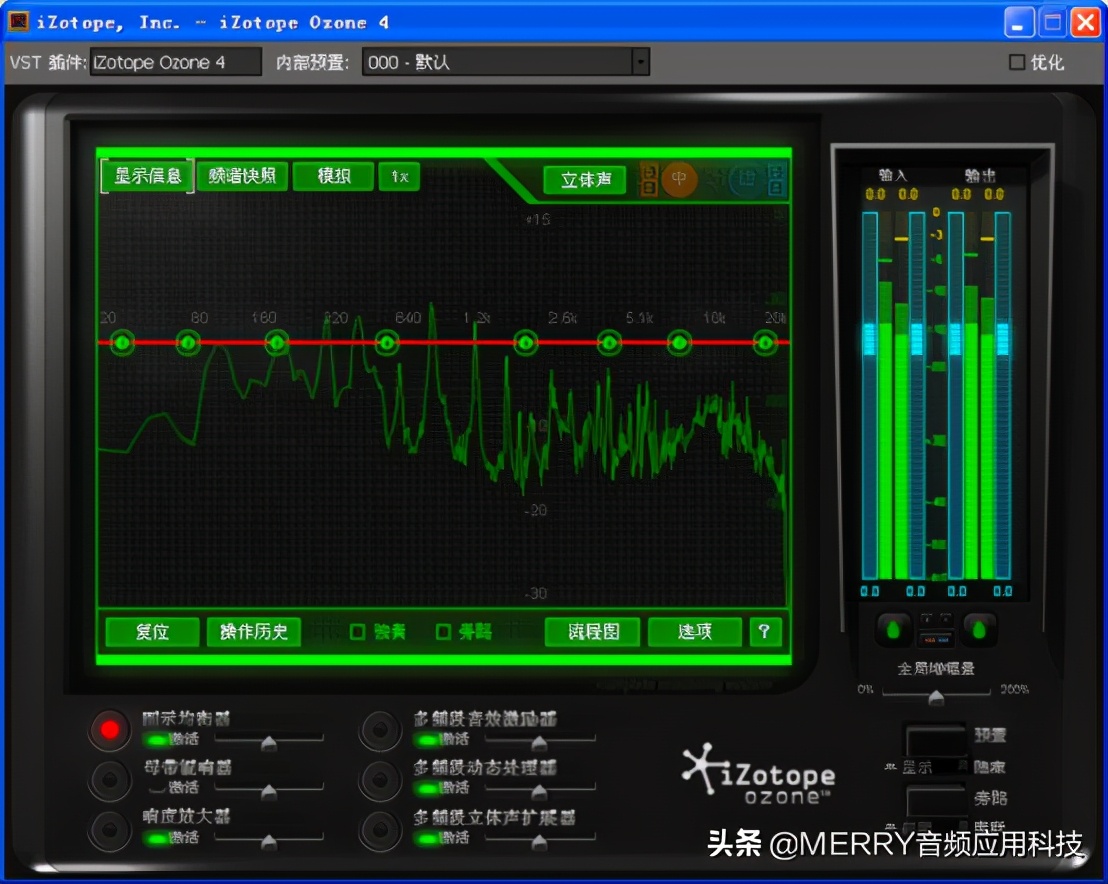Open 操作历史 to view edit history
The image size is (1108, 884).
click(253, 631)
